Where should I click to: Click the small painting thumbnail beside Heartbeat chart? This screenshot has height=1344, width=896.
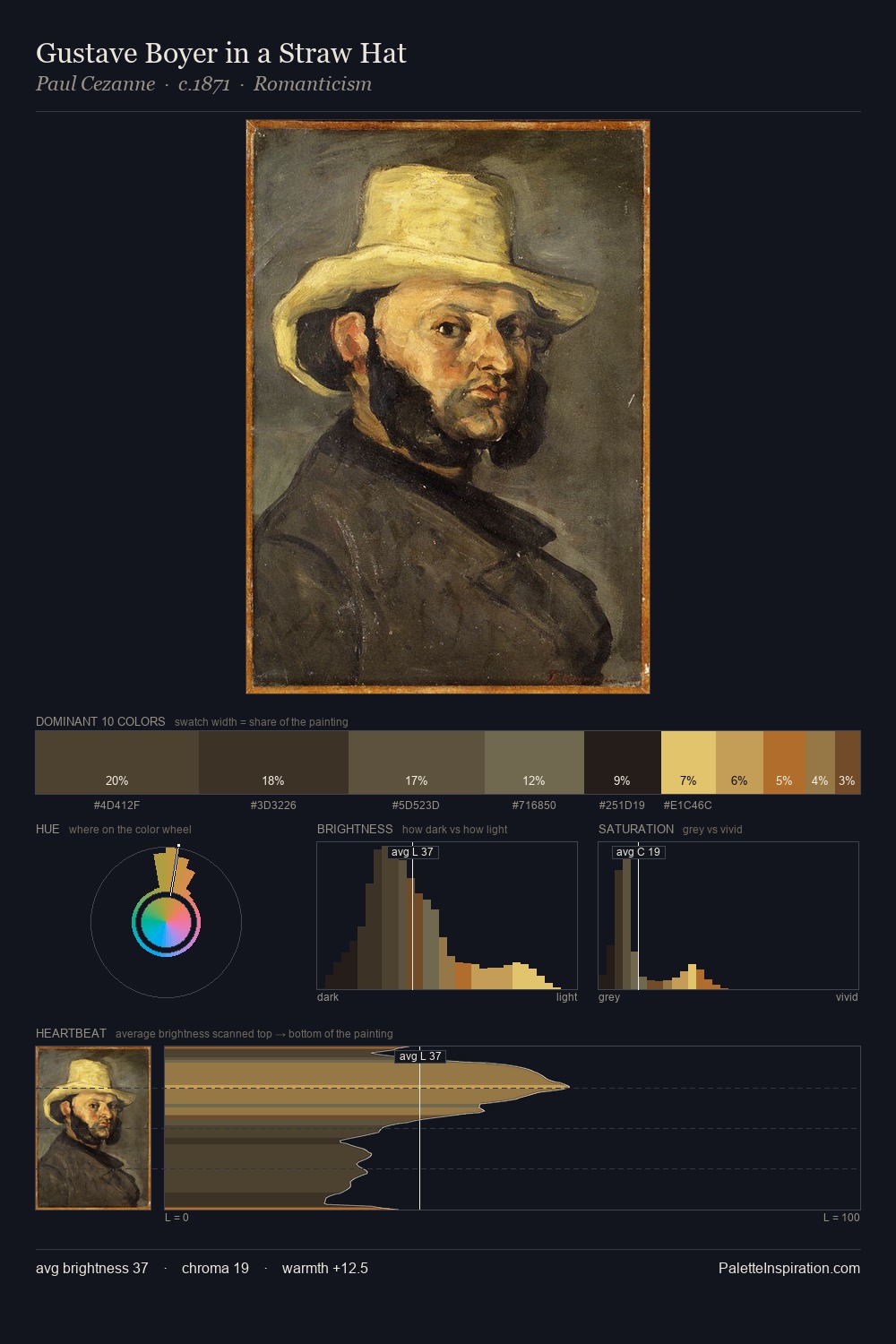[93, 1128]
